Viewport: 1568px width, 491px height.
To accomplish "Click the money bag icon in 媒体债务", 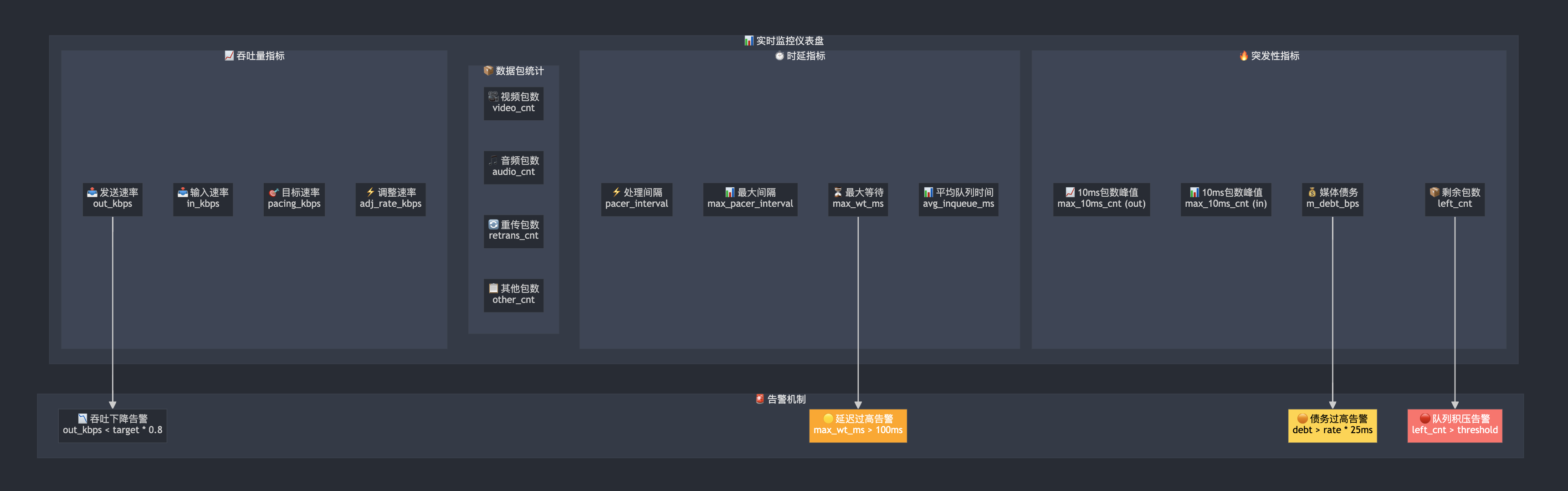I will [1312, 192].
